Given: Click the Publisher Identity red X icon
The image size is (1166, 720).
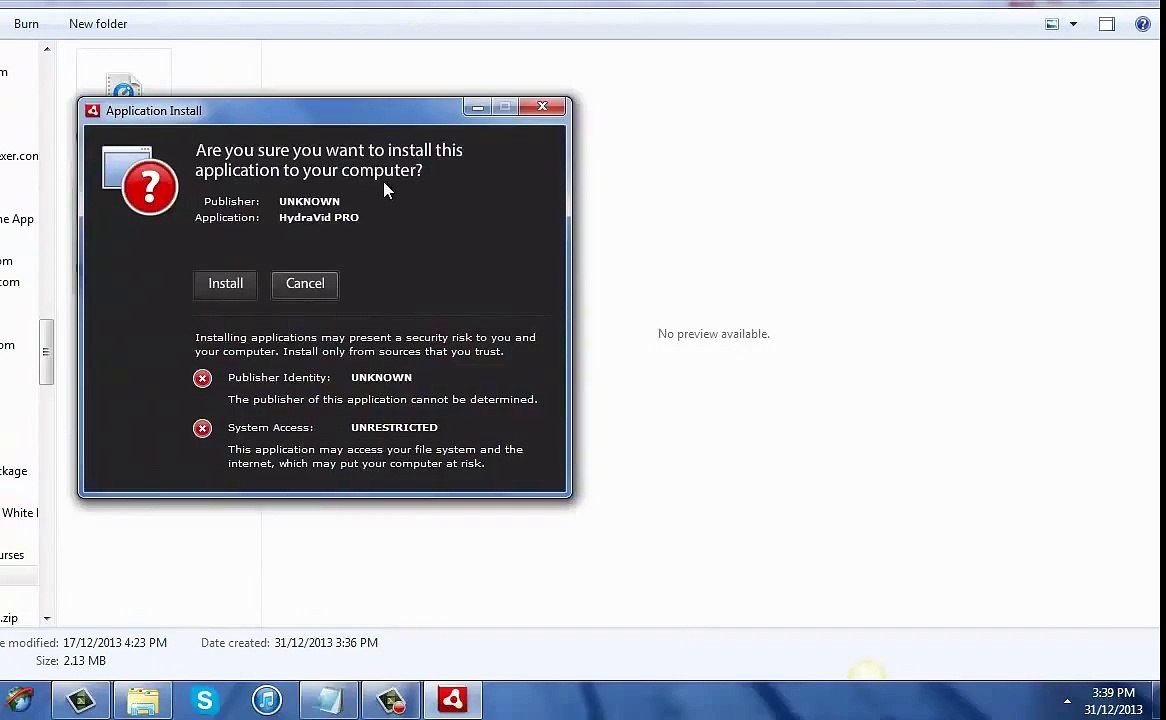Looking at the screenshot, I should (202, 379).
